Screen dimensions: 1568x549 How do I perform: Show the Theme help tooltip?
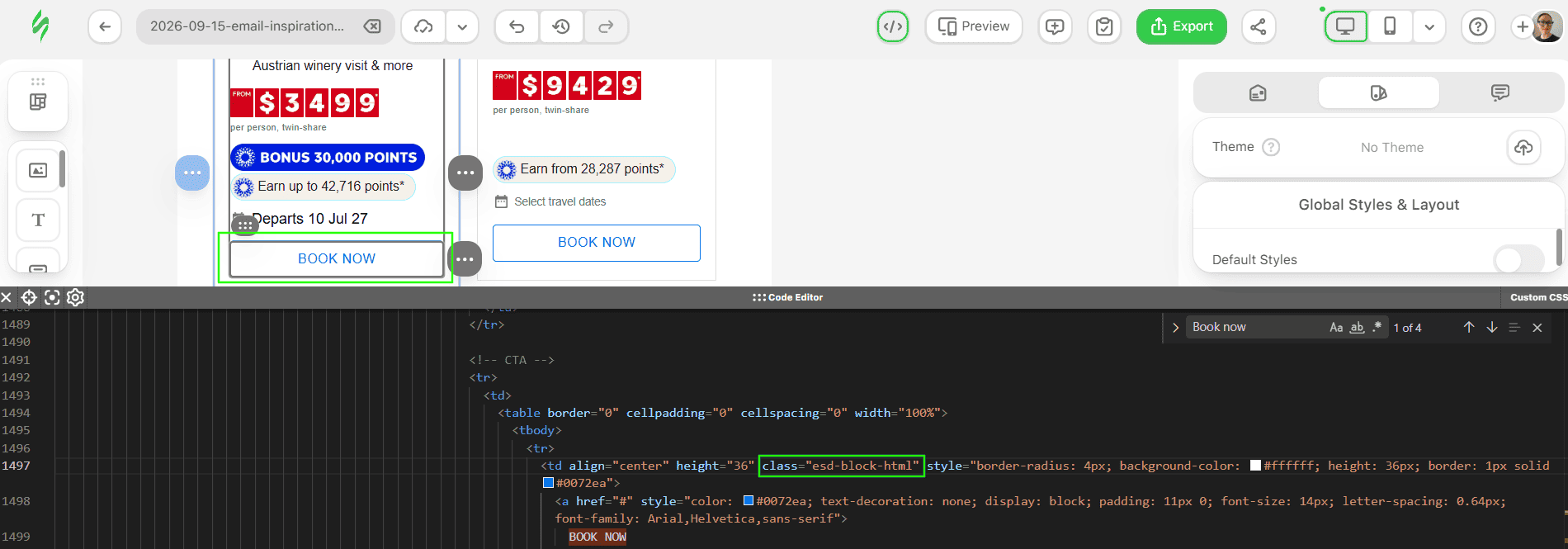pyautogui.click(x=1272, y=147)
